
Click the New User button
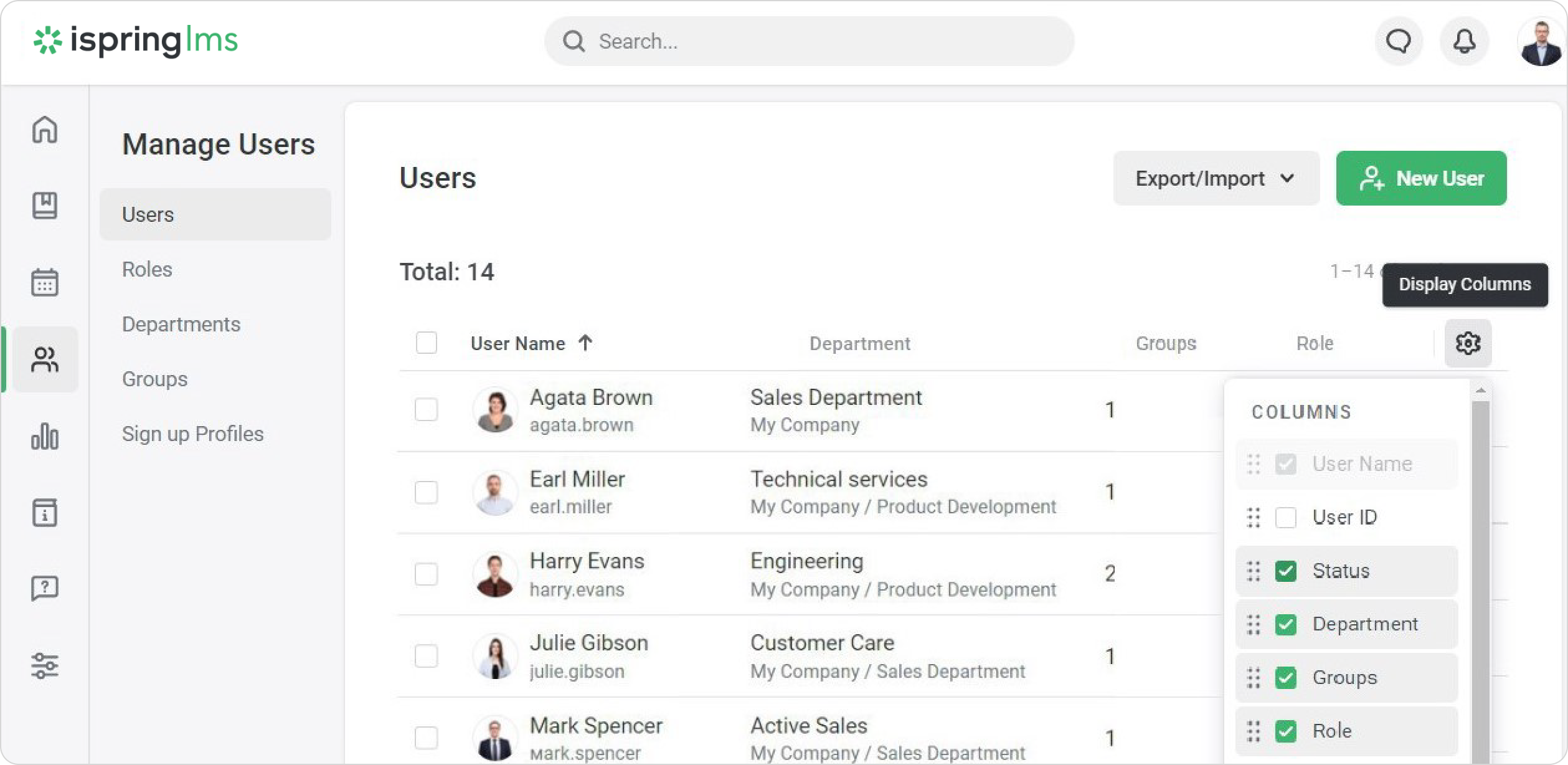click(x=1421, y=179)
